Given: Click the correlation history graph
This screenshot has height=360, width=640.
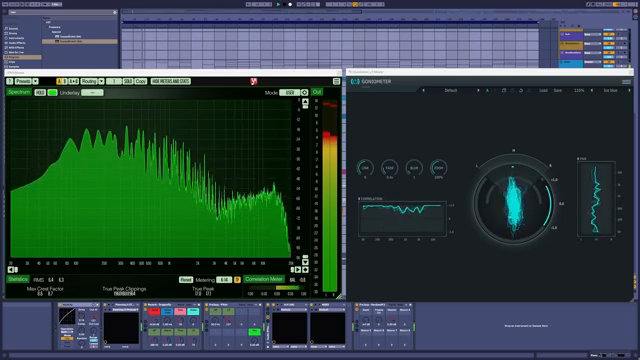Looking at the screenshot, I should tap(402, 219).
